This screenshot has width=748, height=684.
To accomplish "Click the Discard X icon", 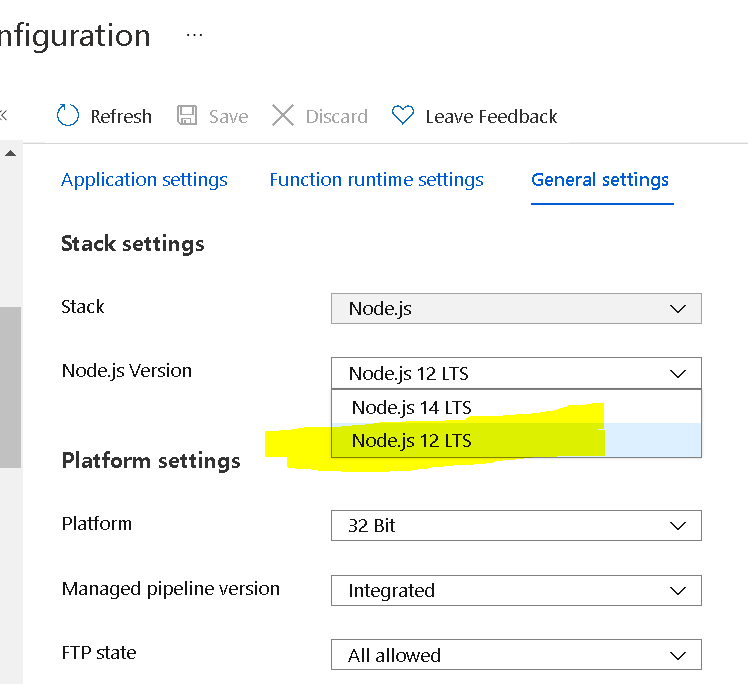I will tap(283, 116).
